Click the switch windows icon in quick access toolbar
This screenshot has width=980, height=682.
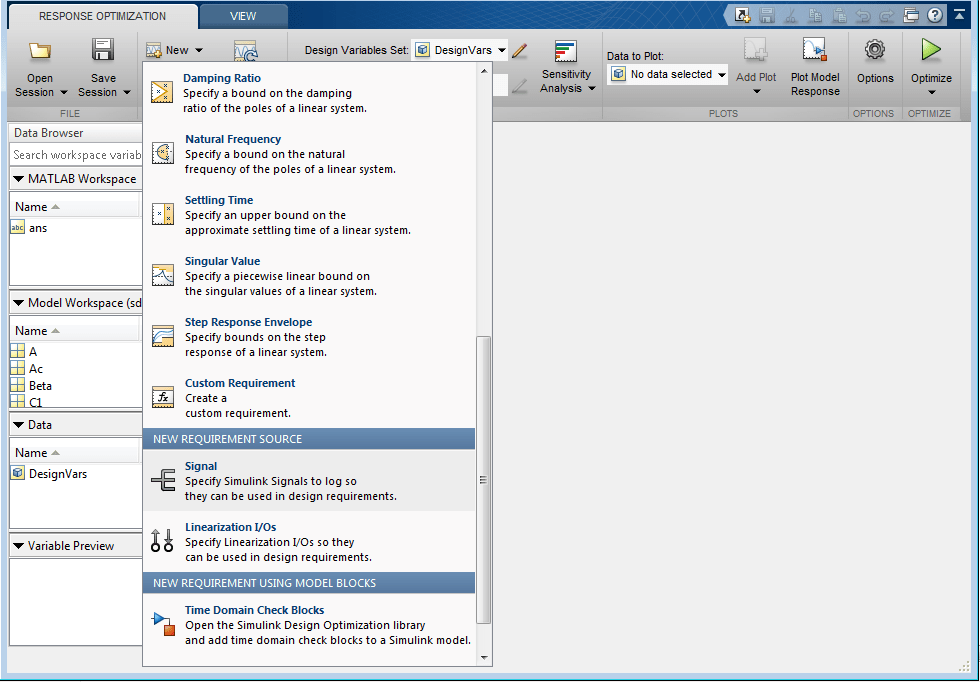pos(911,16)
